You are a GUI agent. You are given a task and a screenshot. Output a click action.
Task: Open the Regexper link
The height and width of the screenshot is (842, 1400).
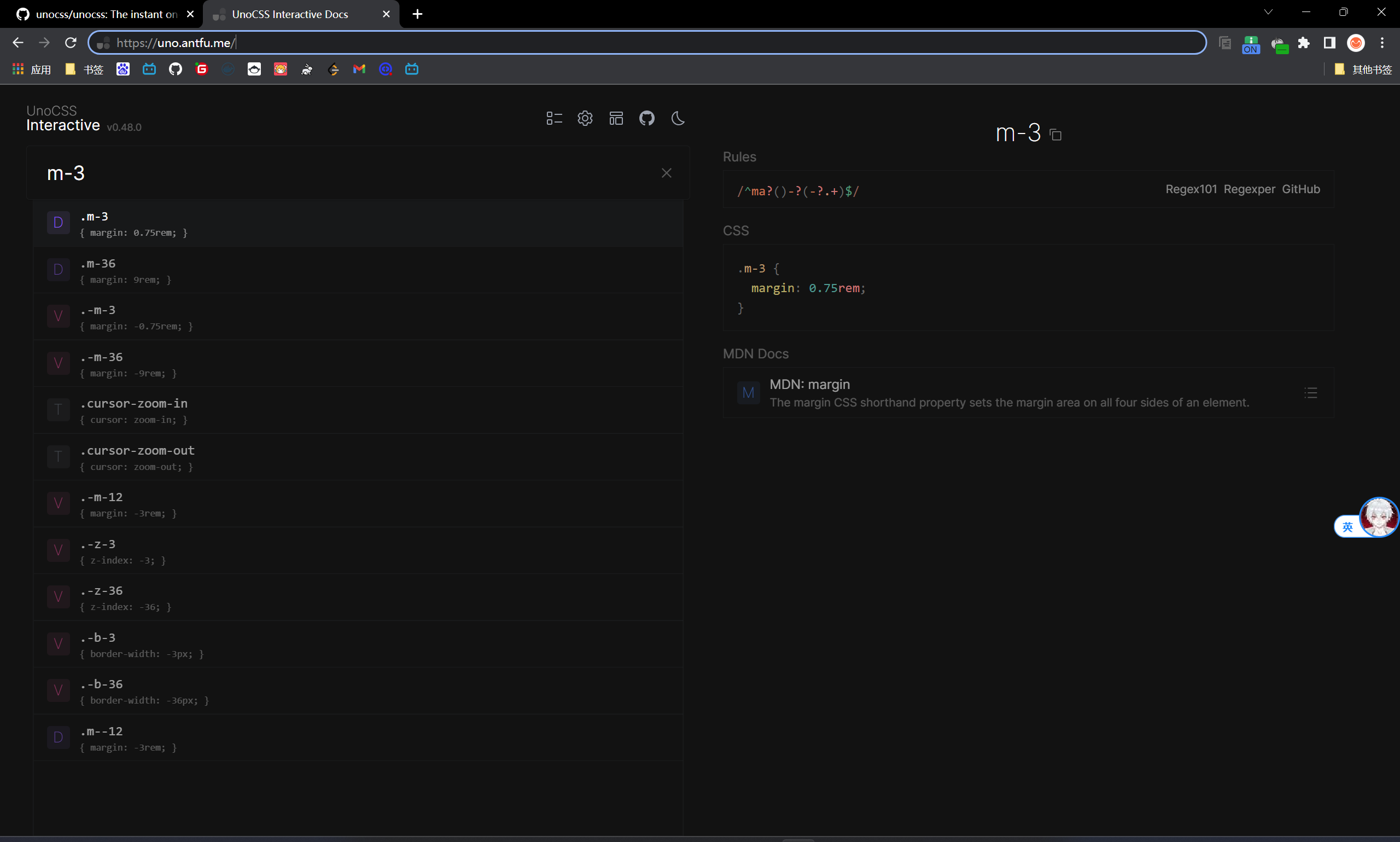[1249, 189]
